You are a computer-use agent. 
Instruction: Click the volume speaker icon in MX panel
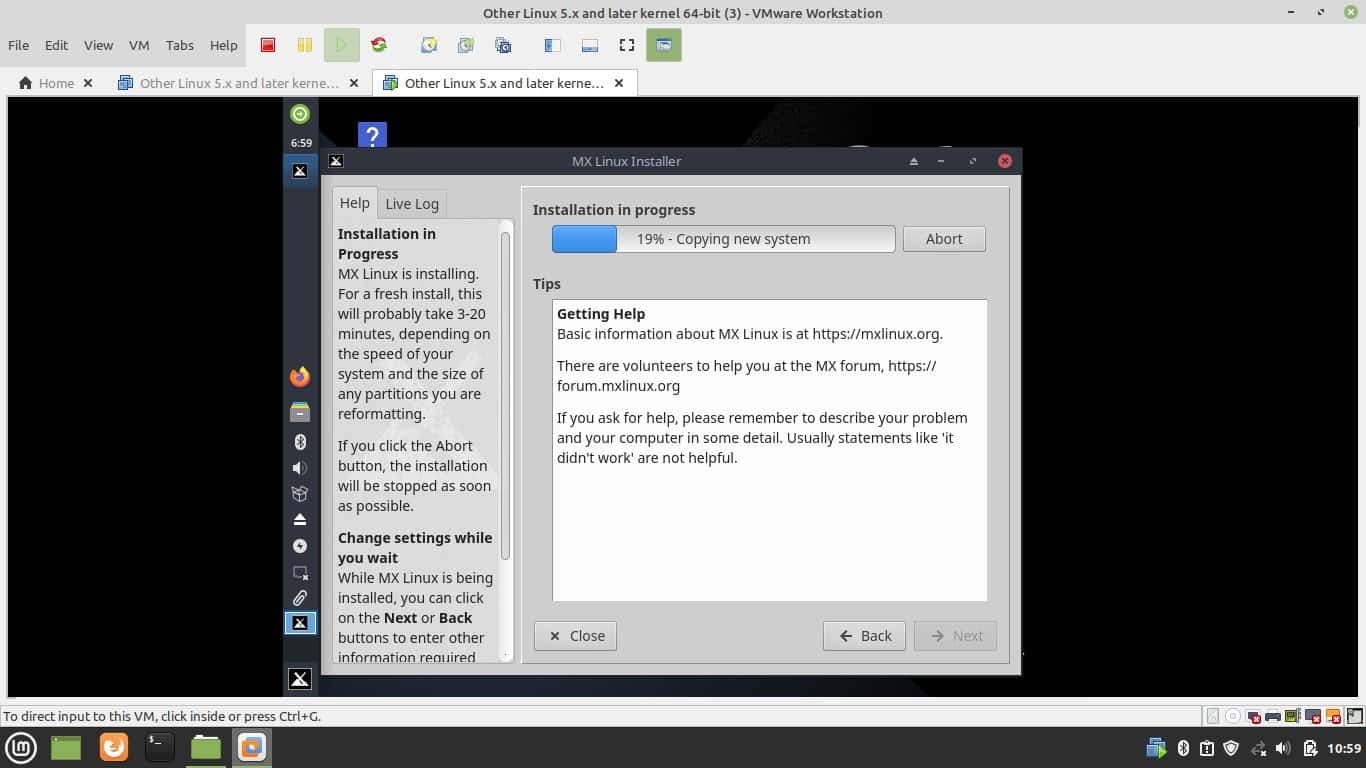coord(300,468)
